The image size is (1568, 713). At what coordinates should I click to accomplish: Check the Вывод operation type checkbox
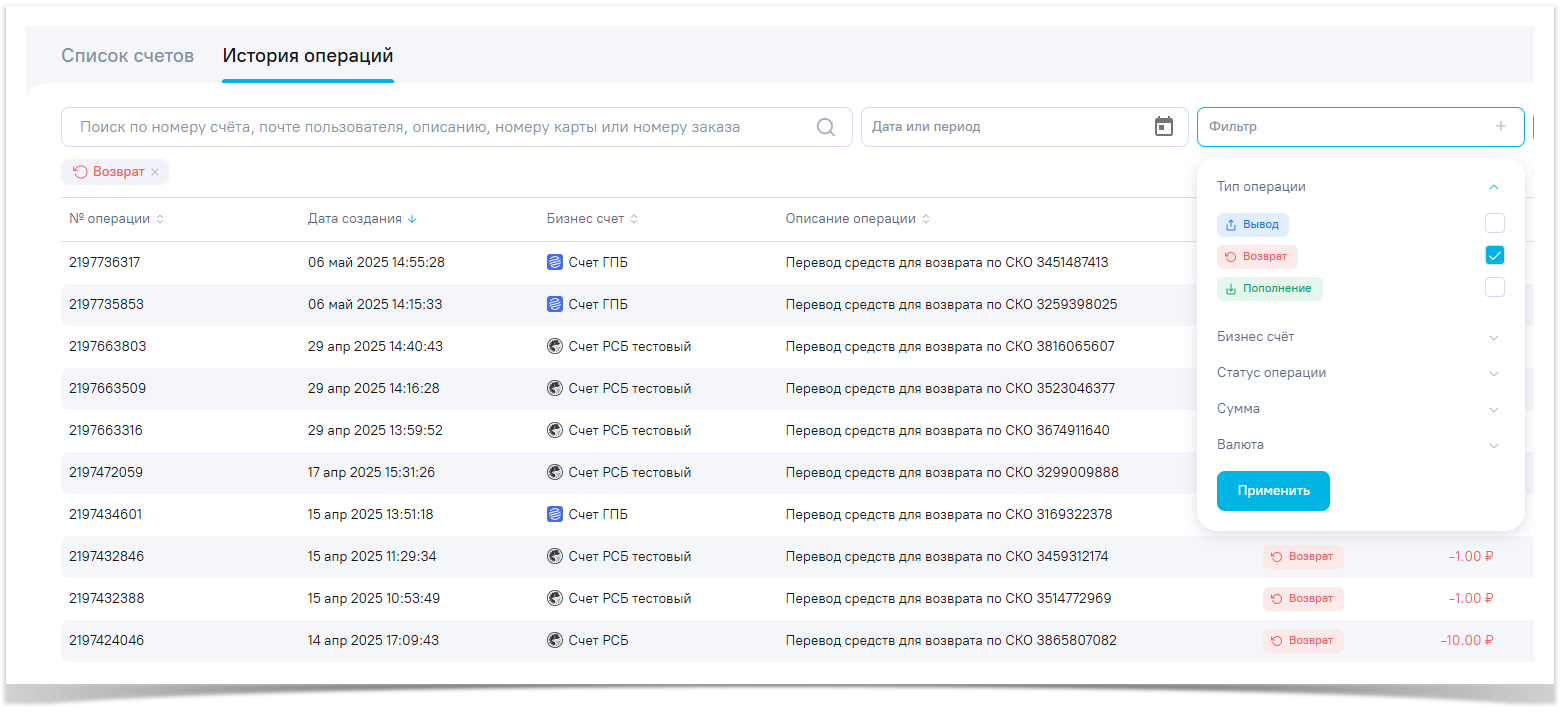pos(1494,224)
